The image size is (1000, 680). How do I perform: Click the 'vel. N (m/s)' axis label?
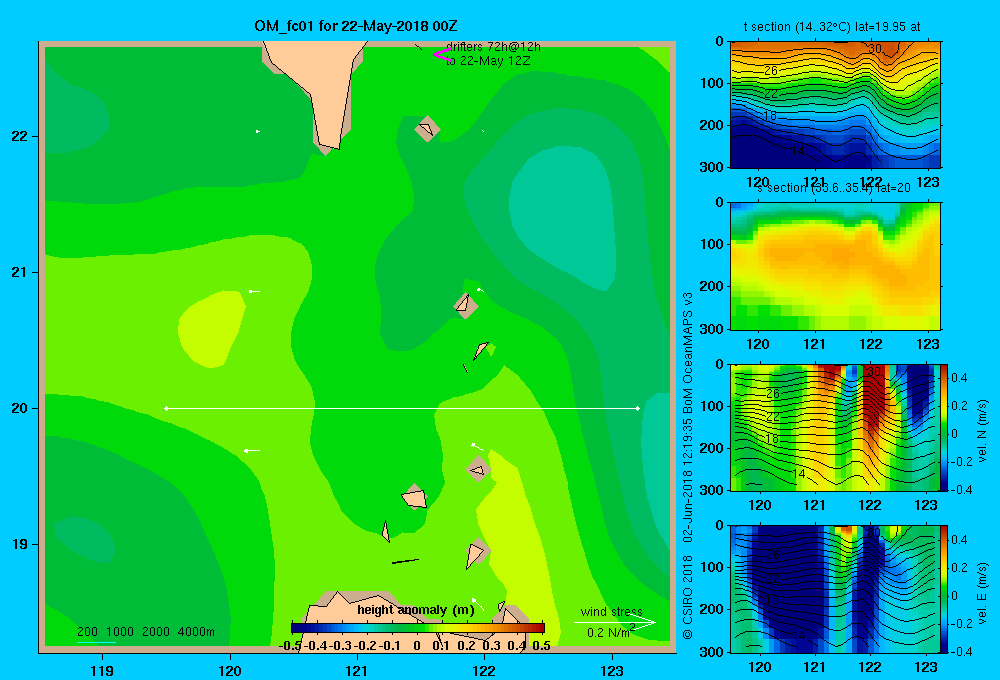[983, 431]
